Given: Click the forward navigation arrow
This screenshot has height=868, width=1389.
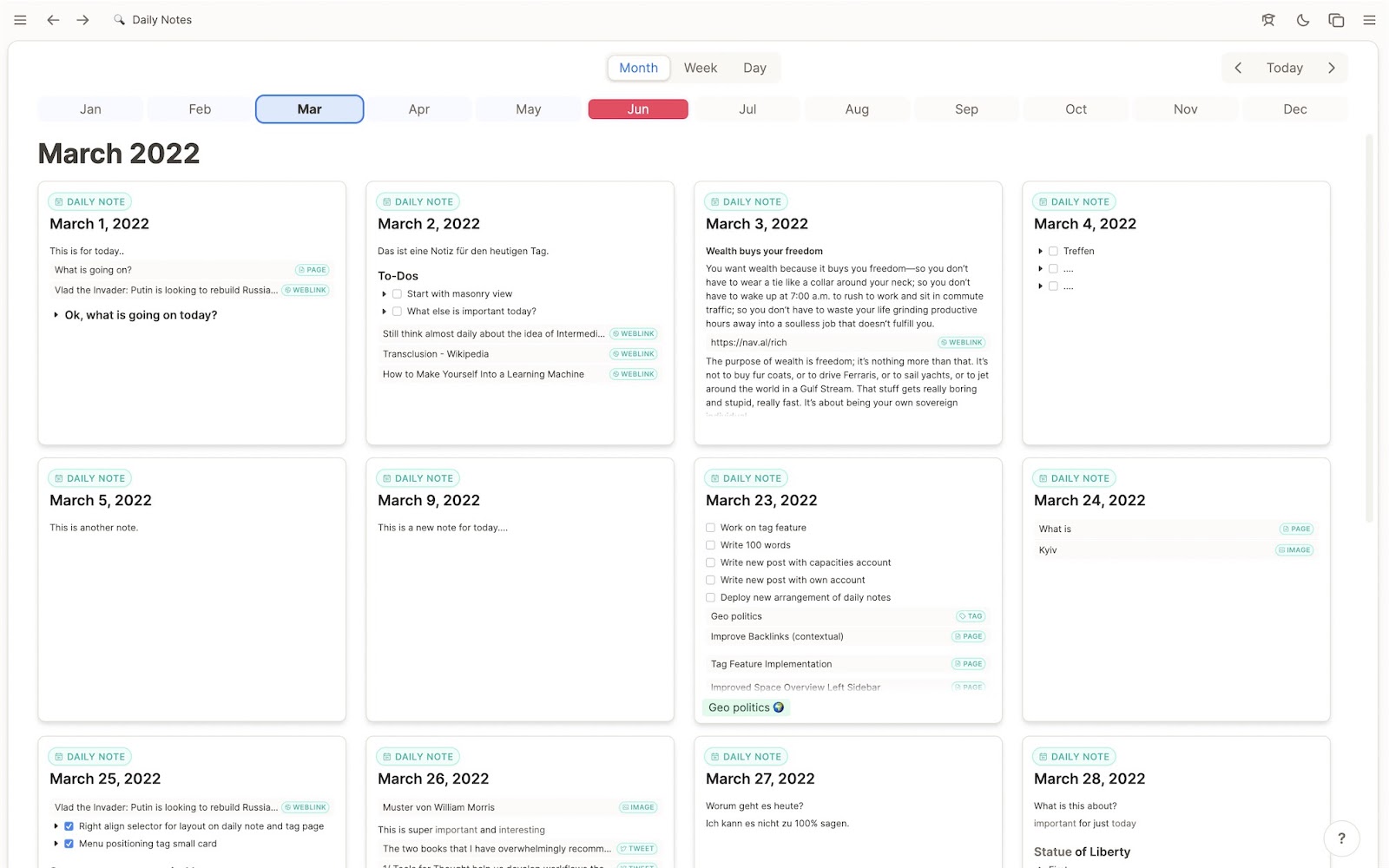Looking at the screenshot, I should pos(83,19).
